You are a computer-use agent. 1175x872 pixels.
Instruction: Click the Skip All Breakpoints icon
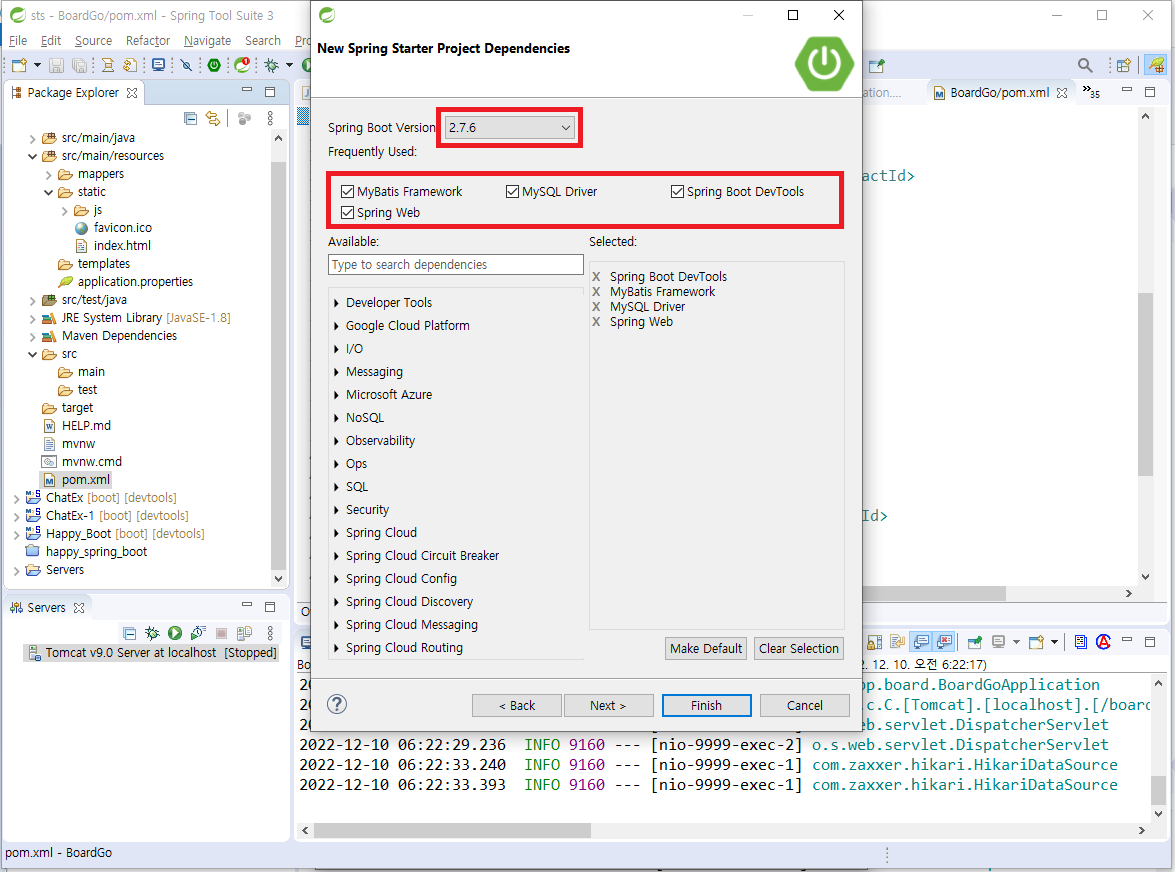pyautogui.click(x=187, y=65)
